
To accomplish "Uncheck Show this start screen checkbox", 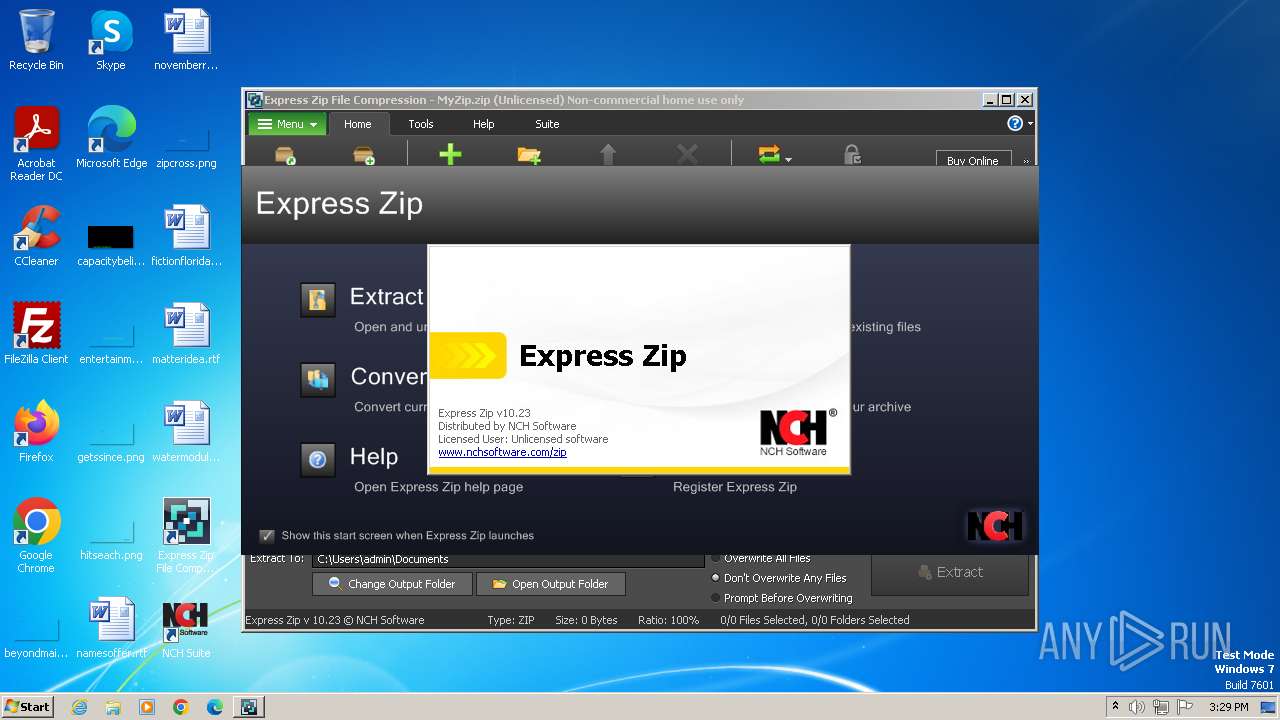I will 267,536.
